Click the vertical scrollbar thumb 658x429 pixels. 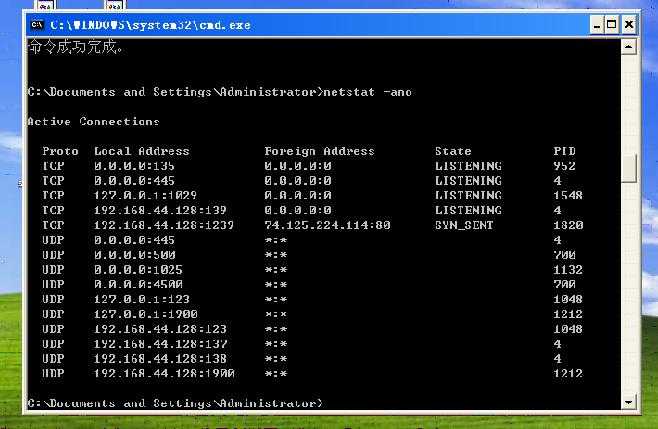tap(628, 167)
